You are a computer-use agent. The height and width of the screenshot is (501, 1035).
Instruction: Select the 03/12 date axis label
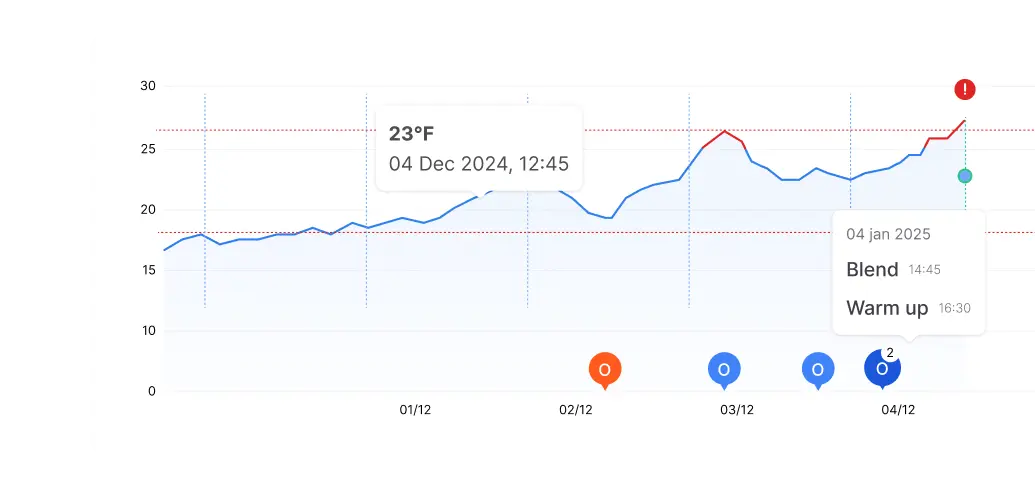point(737,410)
